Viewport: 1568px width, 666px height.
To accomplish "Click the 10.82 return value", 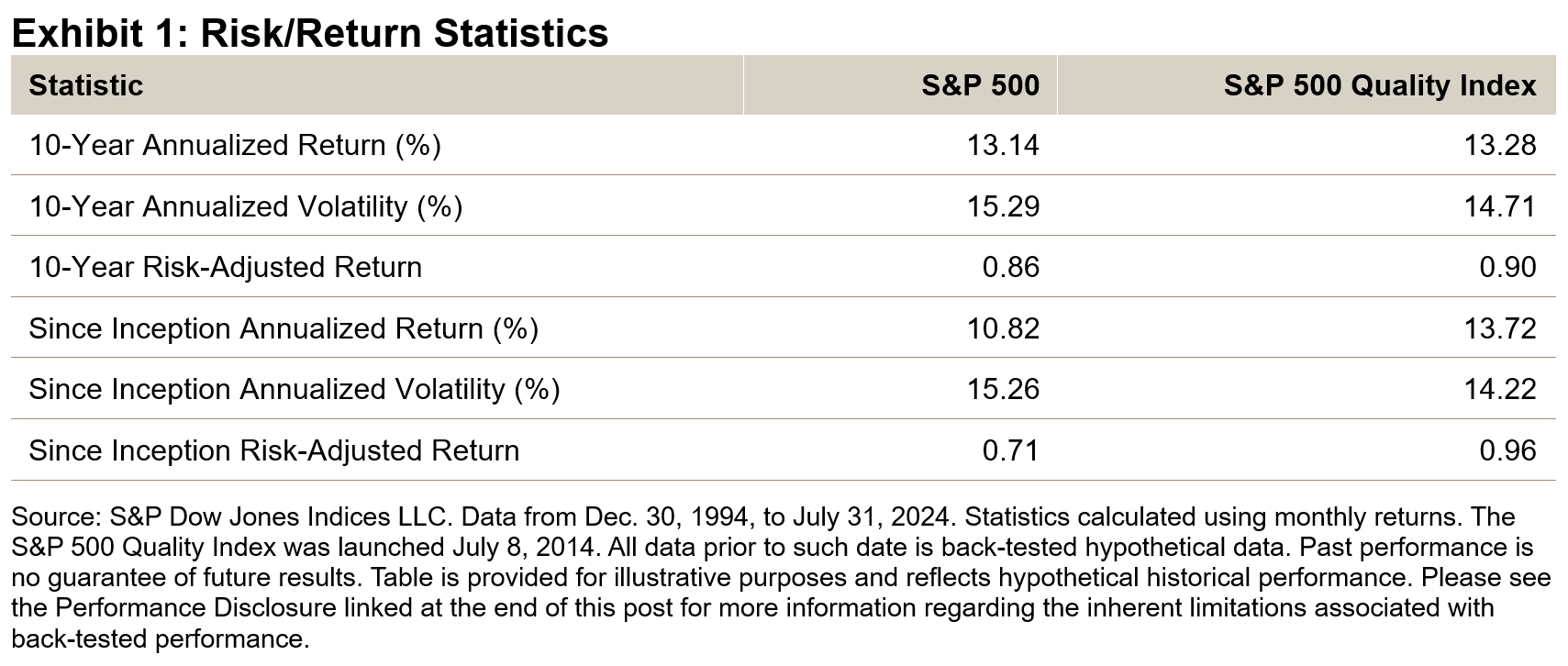I will coord(1003,328).
